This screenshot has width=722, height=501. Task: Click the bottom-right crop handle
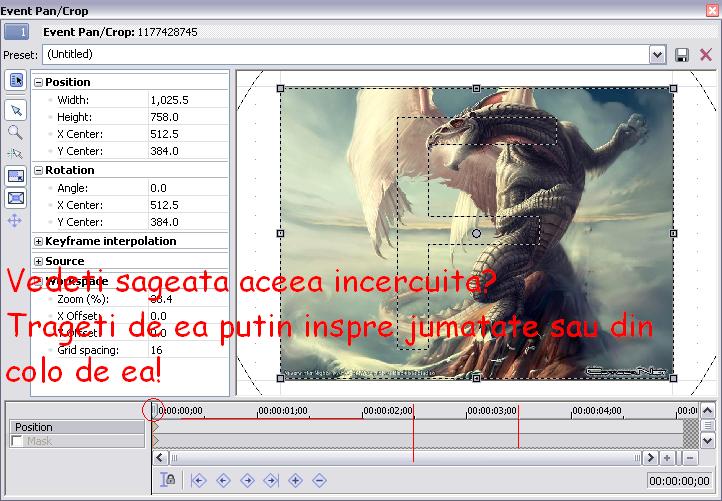click(673, 378)
